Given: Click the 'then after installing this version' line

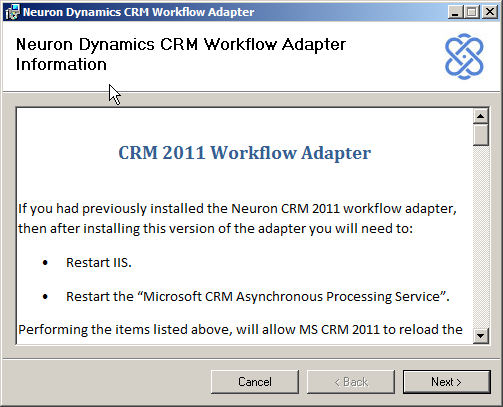Looking at the screenshot, I should [x=215, y=229].
